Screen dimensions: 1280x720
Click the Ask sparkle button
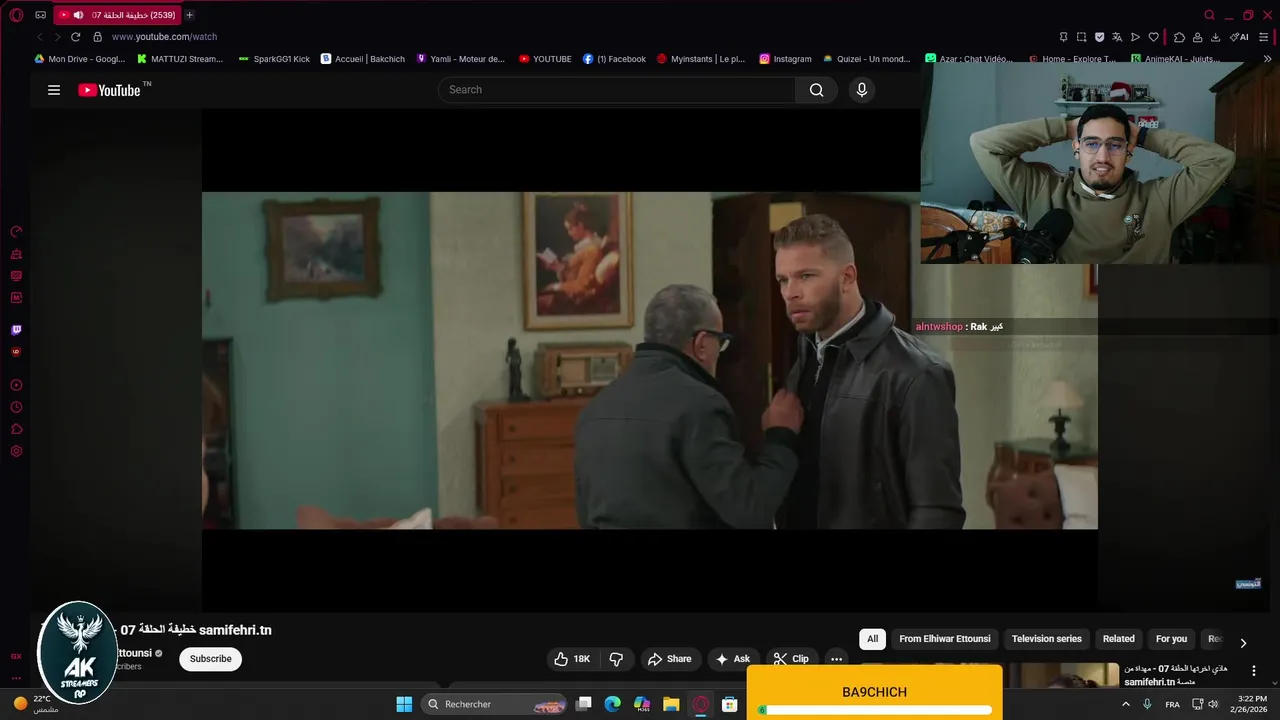(x=733, y=659)
